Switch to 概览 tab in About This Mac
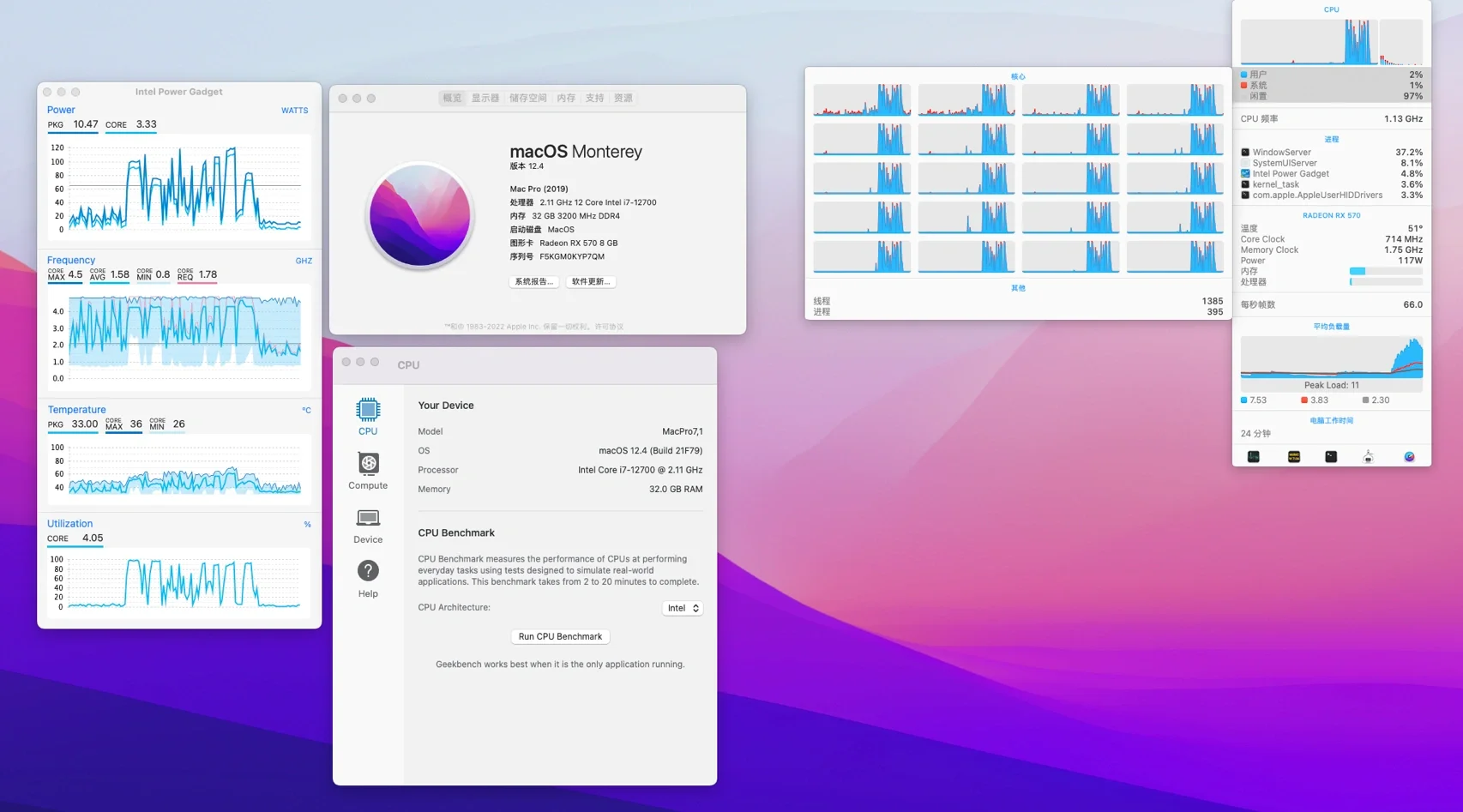The width and height of the screenshot is (1463, 812). click(452, 99)
